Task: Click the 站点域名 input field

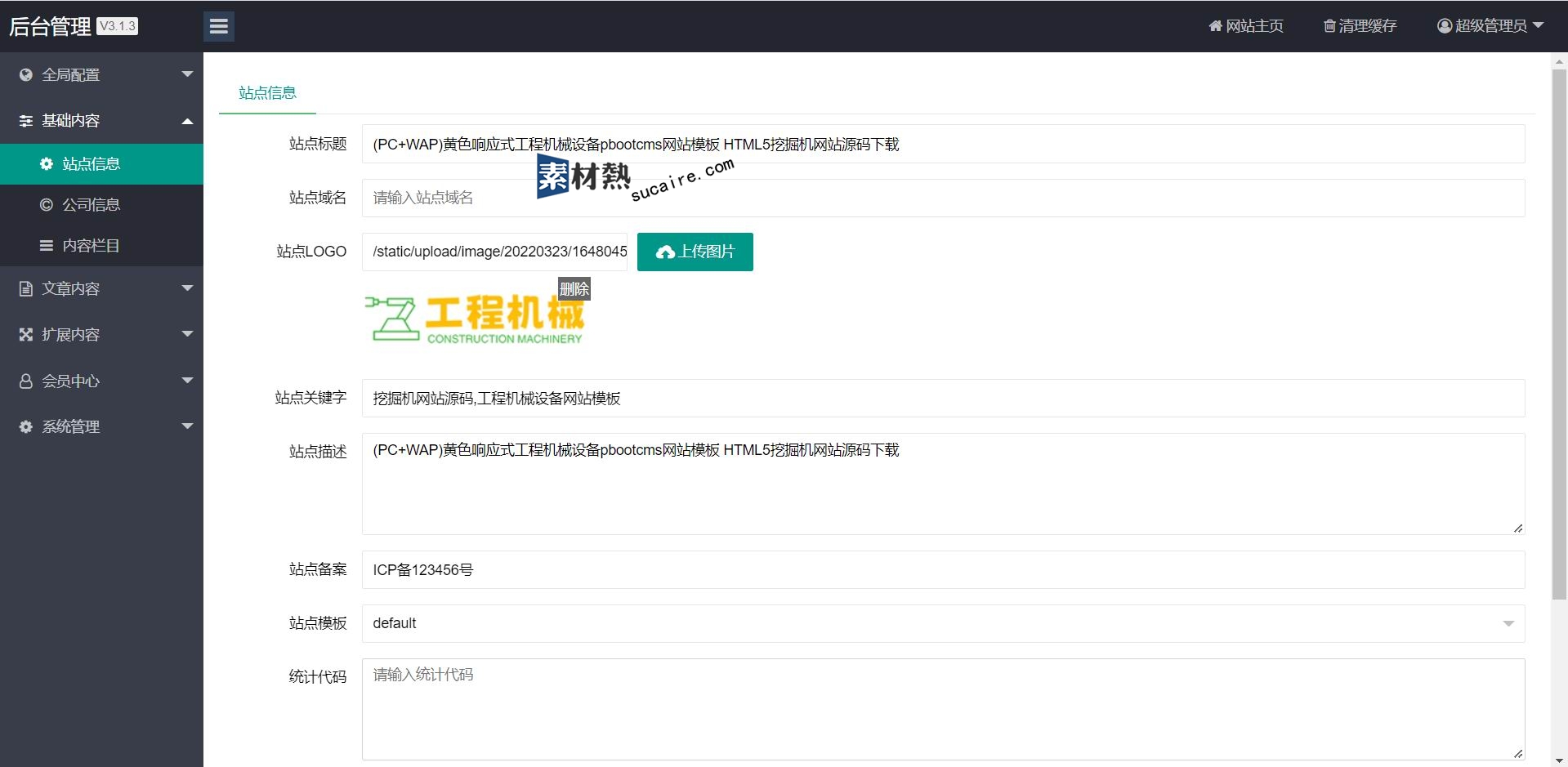Action: point(943,198)
